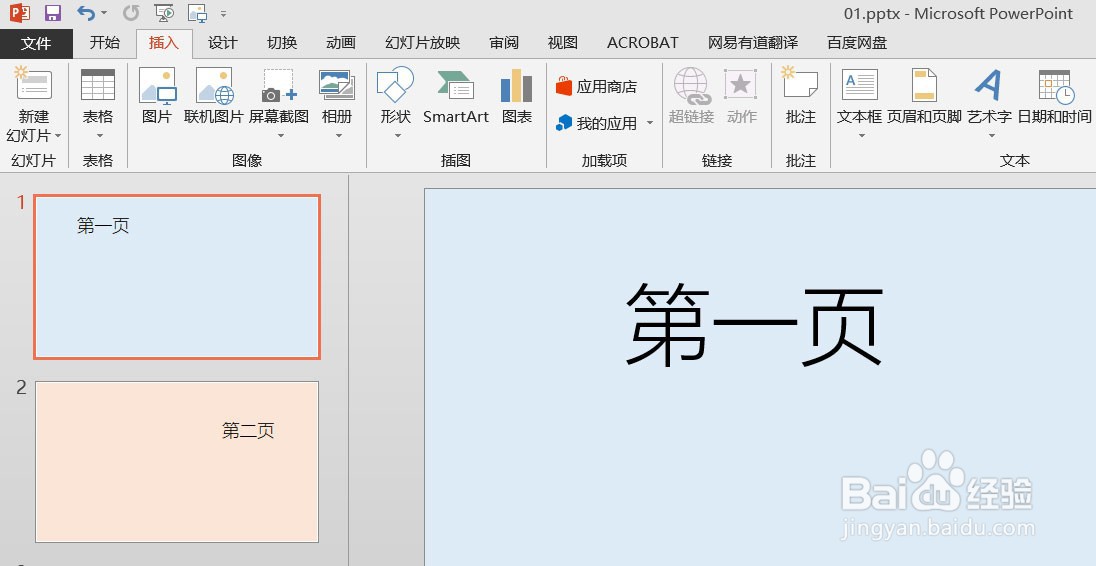Expand the 我的应用 dropdown arrow
1096x566 pixels.
pyautogui.click(x=650, y=124)
